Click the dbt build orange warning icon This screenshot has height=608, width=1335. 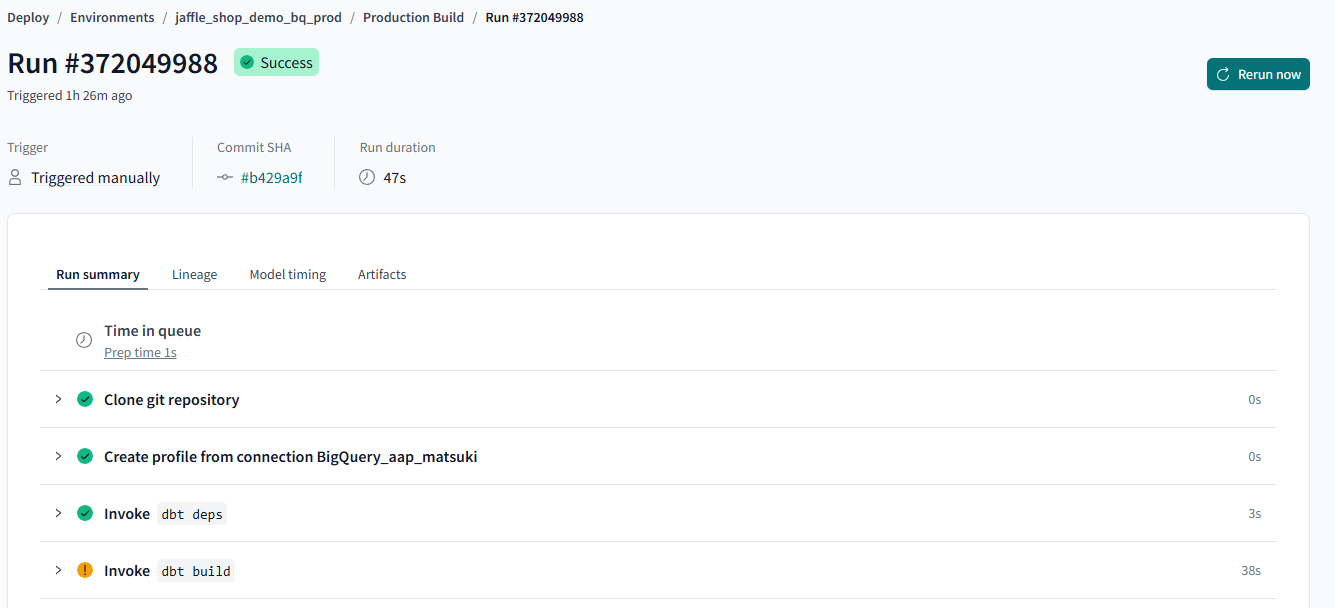(85, 570)
